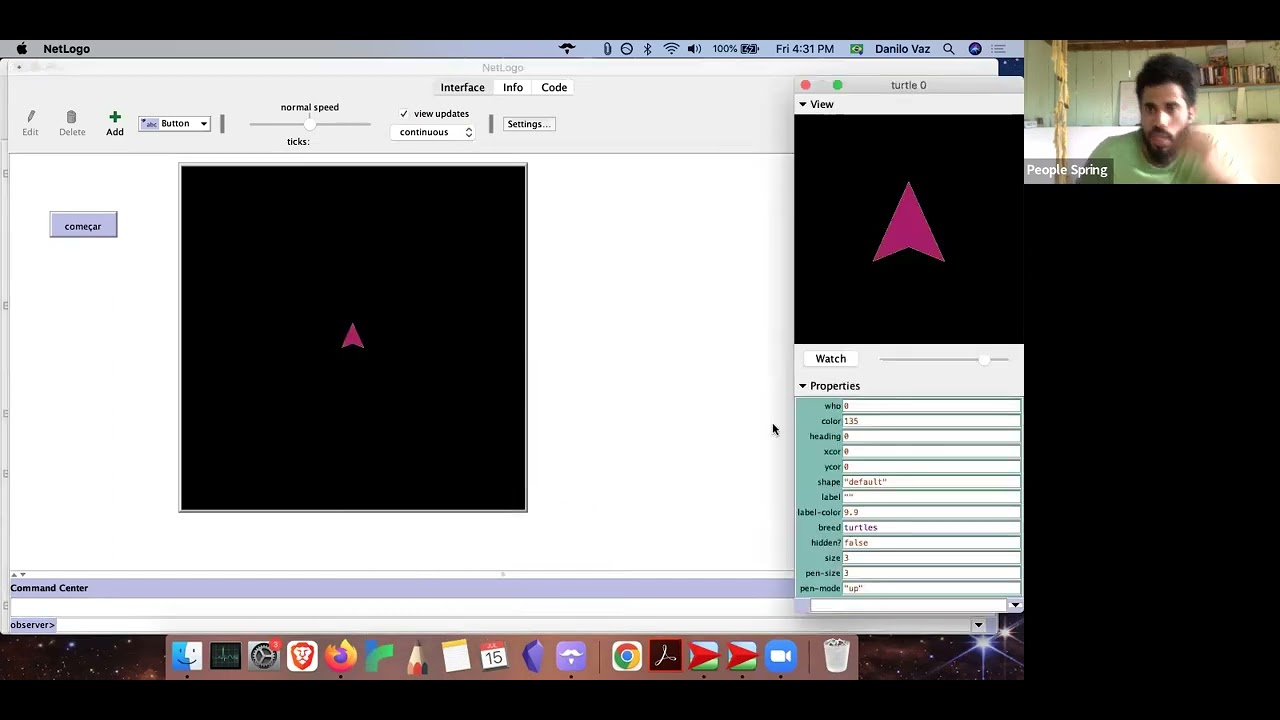This screenshot has height=720, width=1280.
Task: Open the Command Center history dropdown arrow
Action: [978, 626]
